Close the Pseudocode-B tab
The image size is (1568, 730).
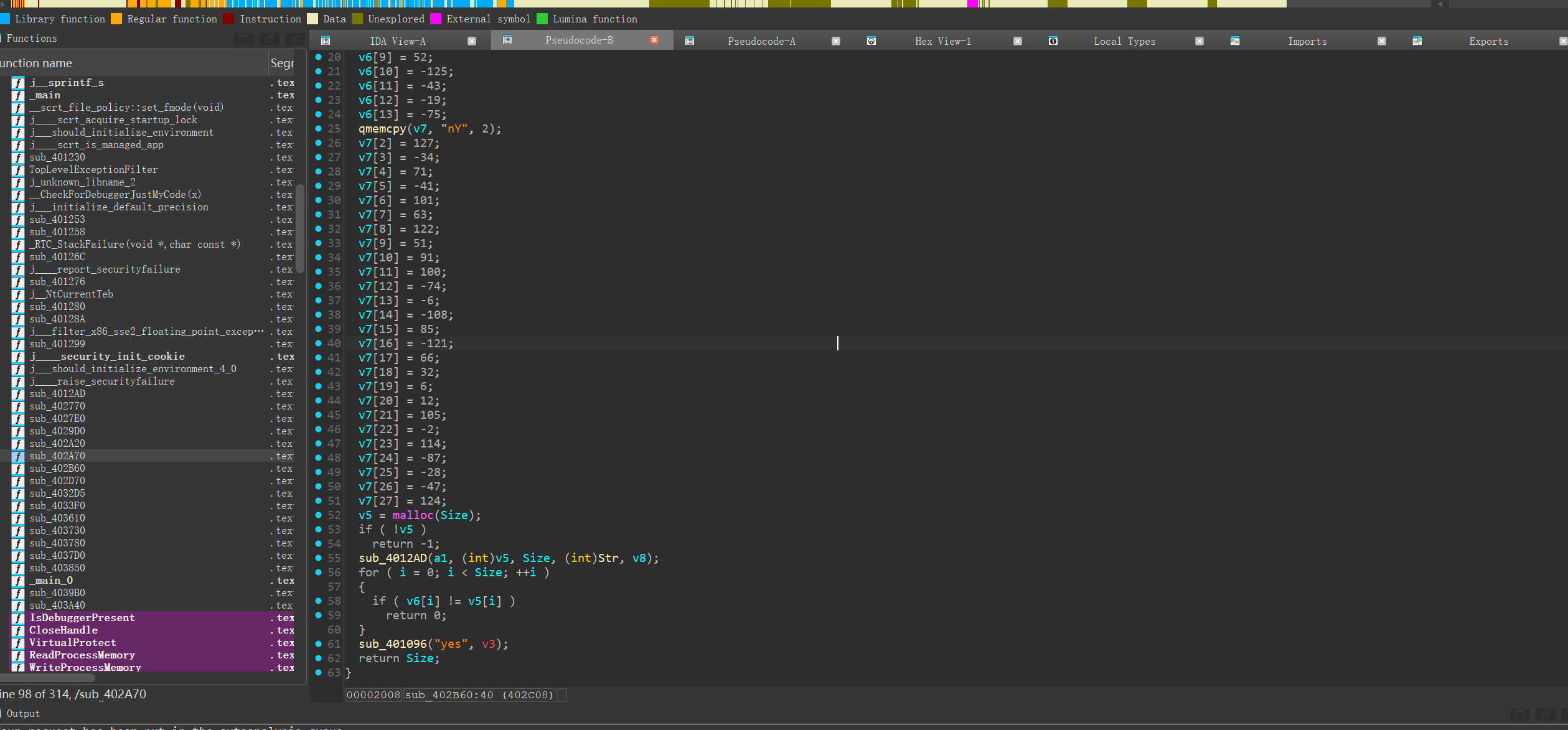654,40
